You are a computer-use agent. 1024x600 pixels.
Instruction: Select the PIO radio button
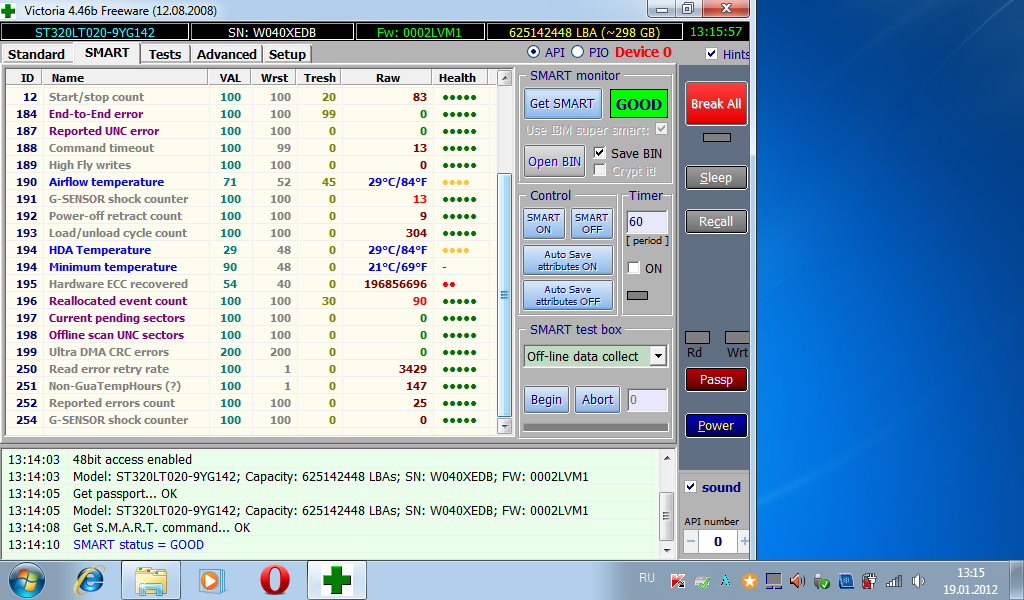tap(578, 52)
